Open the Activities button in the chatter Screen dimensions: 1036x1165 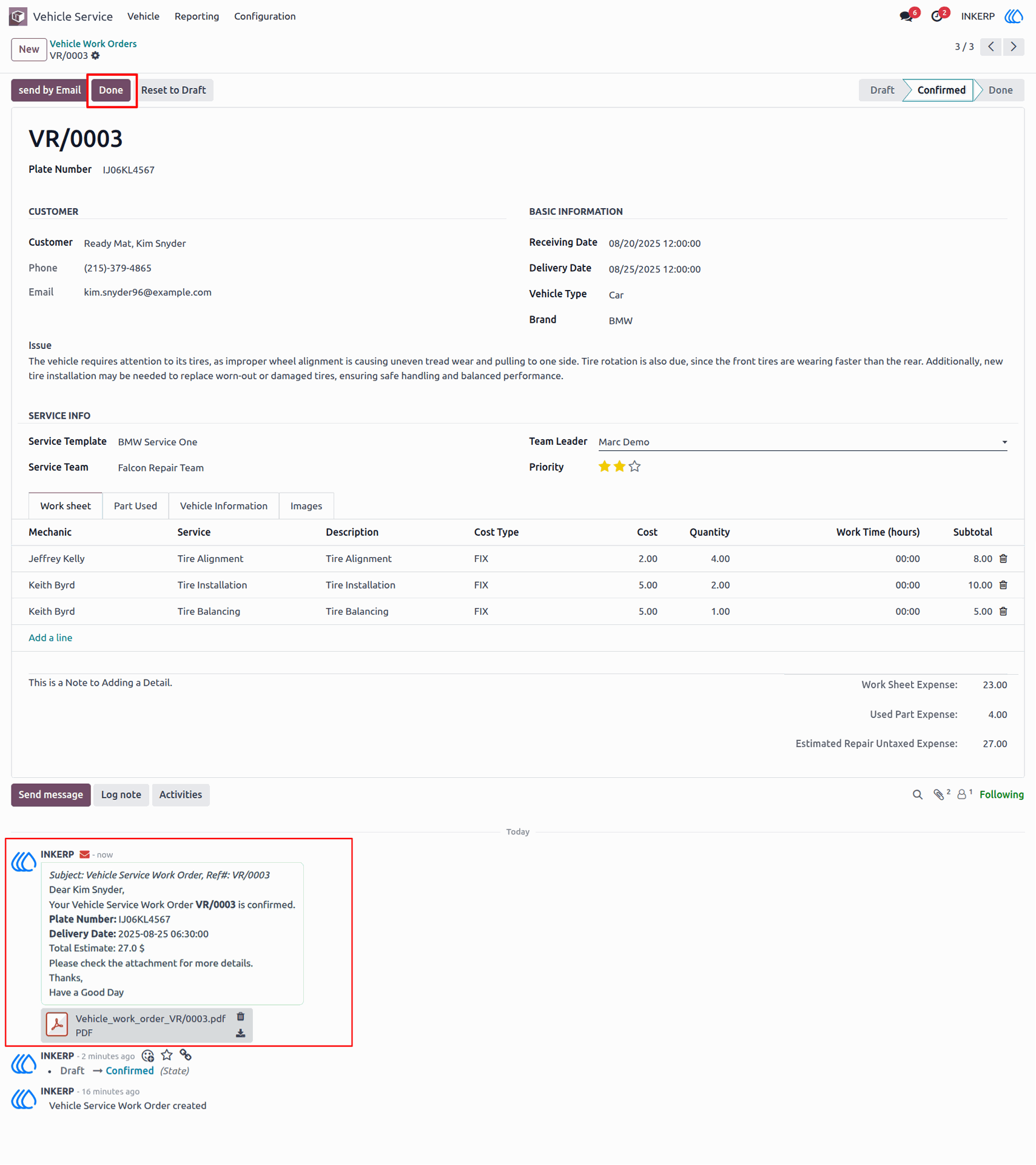pyautogui.click(x=181, y=795)
